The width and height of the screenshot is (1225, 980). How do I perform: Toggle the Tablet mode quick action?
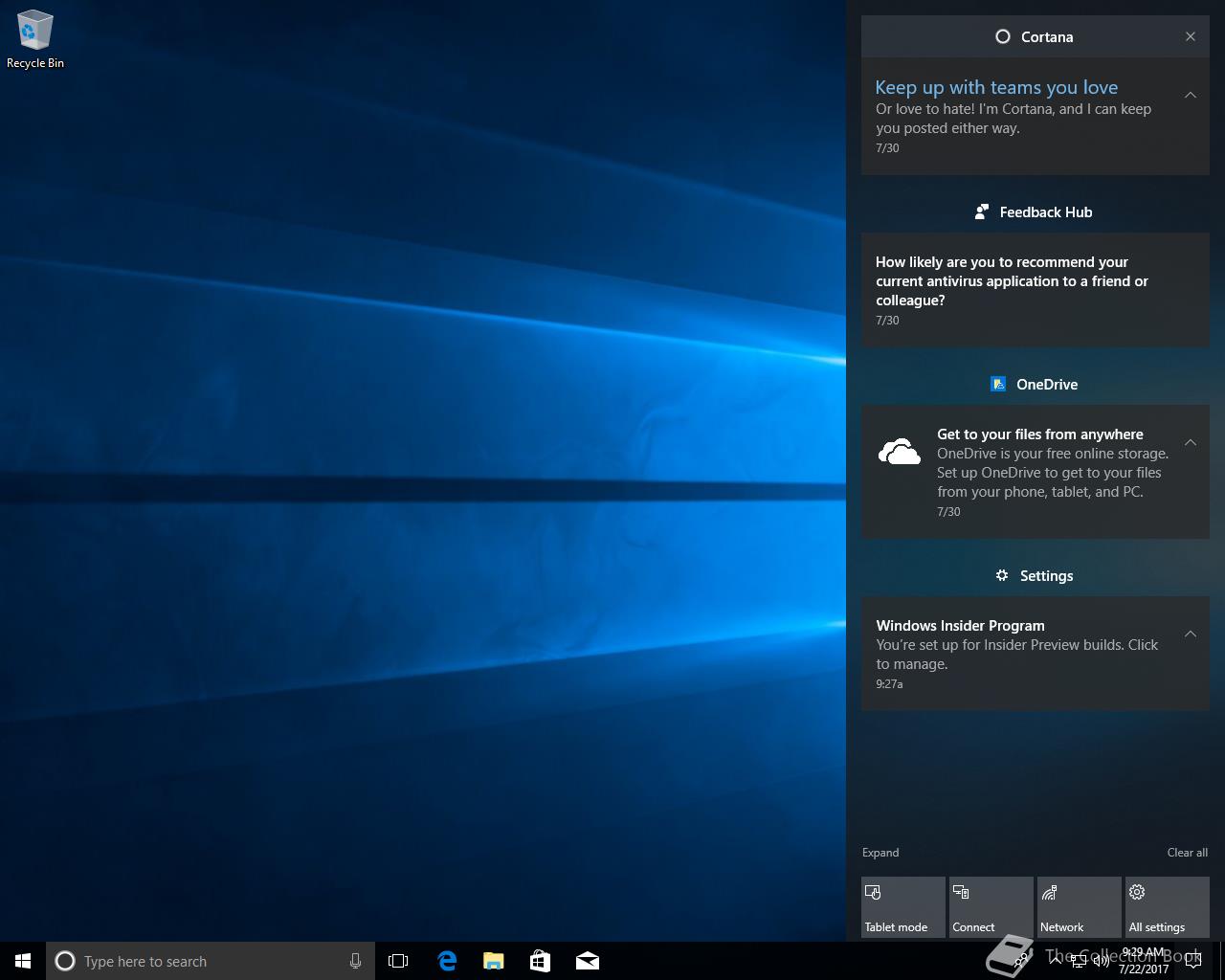click(x=902, y=907)
